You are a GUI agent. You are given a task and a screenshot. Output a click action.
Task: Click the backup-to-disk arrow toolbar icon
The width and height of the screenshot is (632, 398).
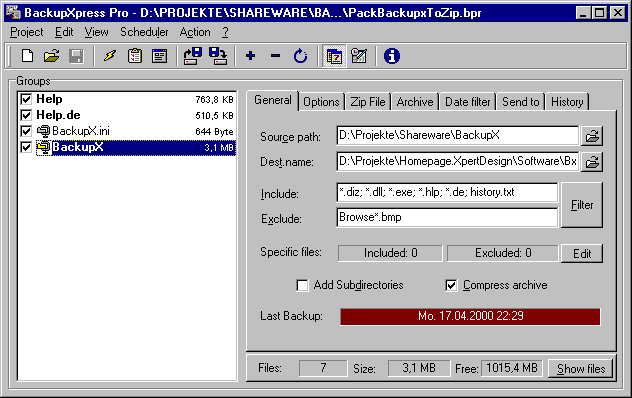193,56
